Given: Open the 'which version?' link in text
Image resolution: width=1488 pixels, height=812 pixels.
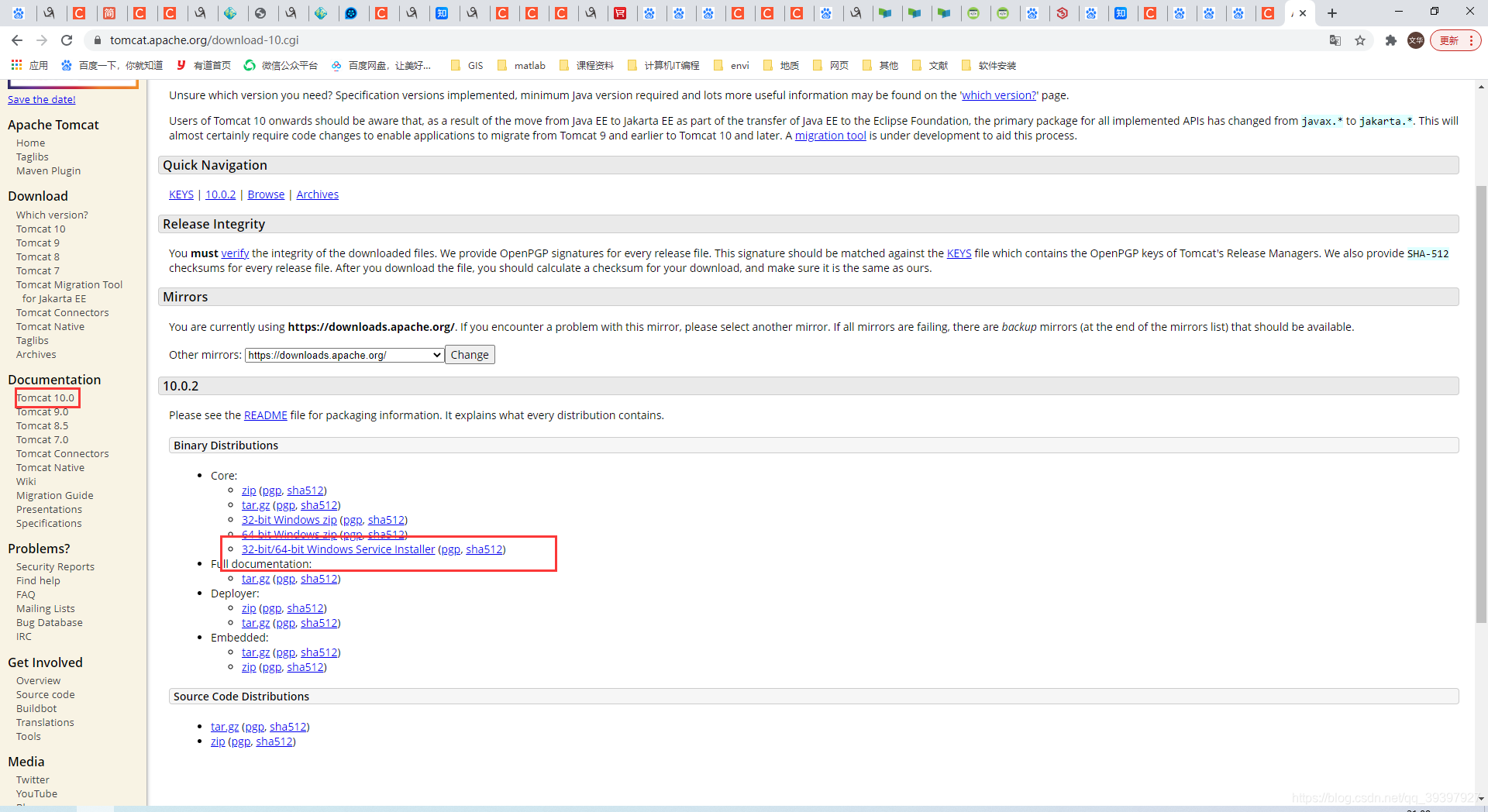Looking at the screenshot, I should point(999,95).
